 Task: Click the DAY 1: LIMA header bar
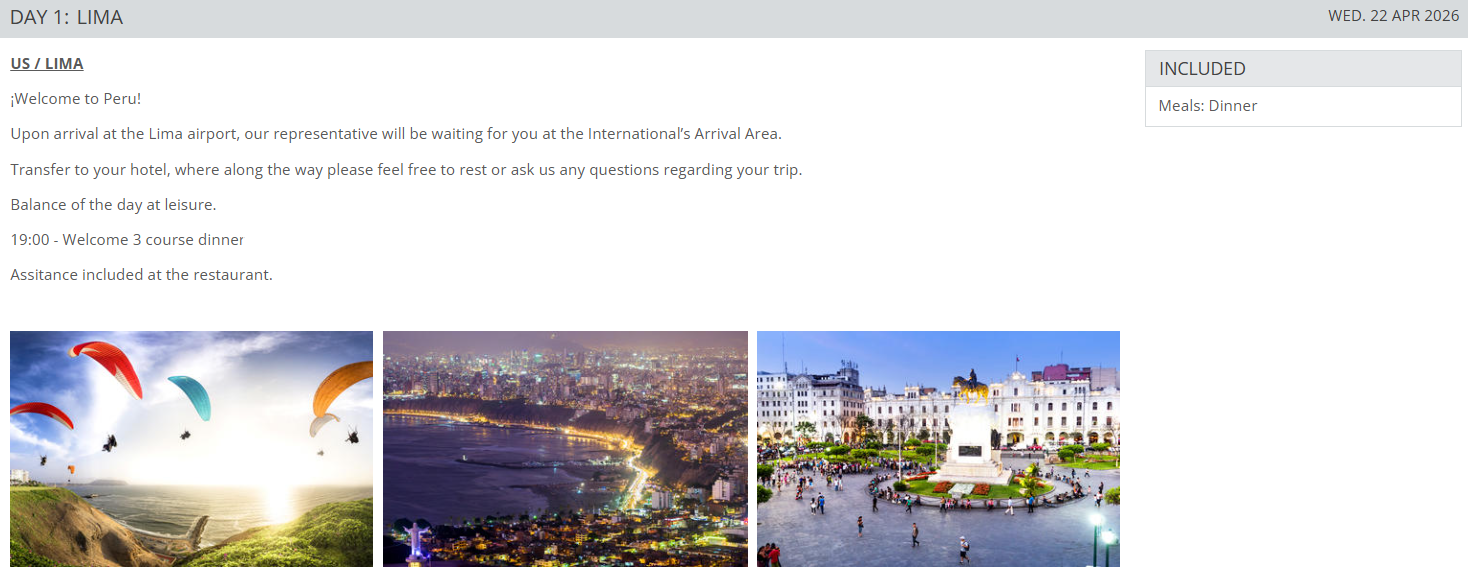734,18
